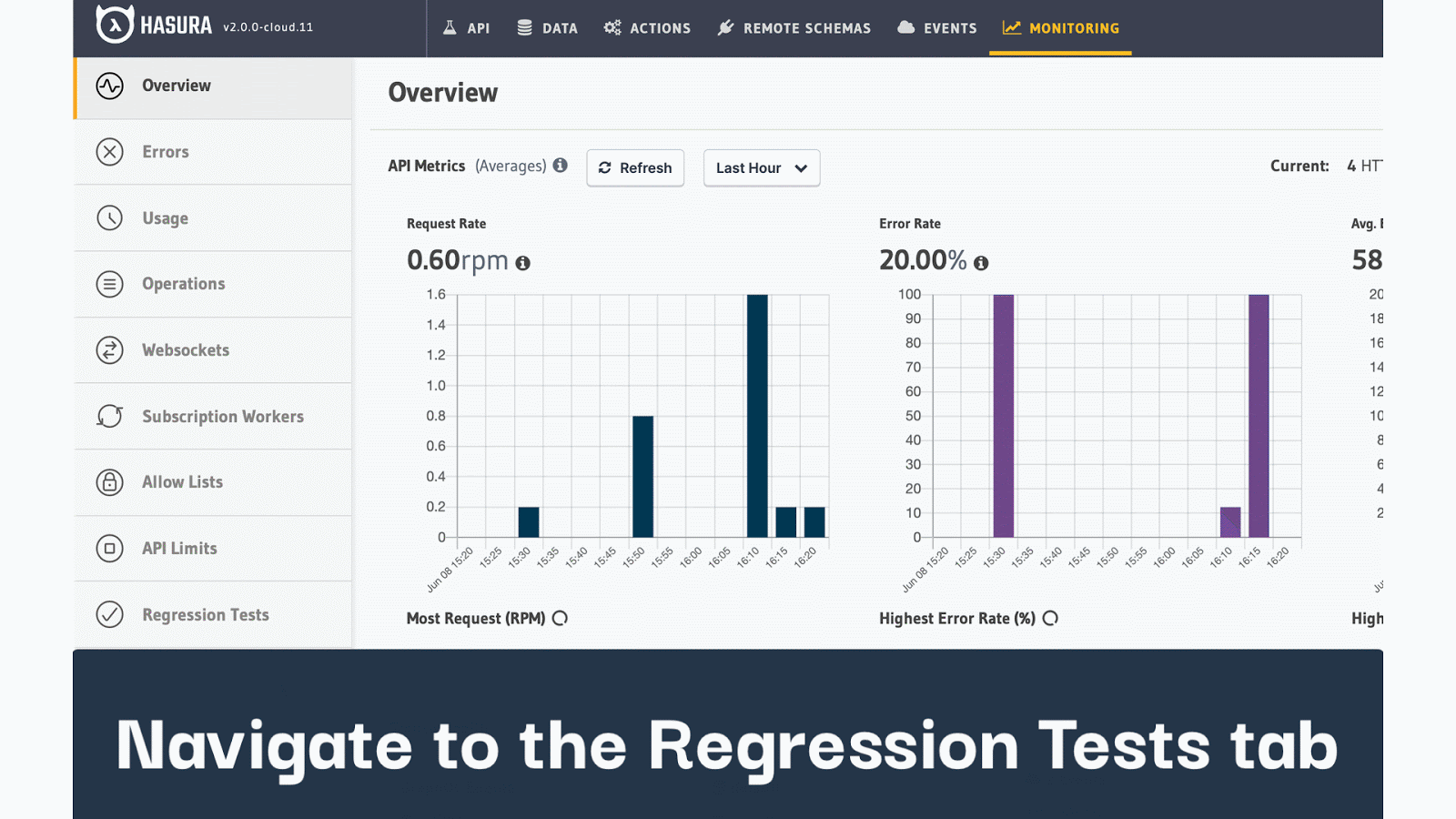This screenshot has height=819, width=1456.
Task: Click the database icon on Data tab
Action: tap(525, 27)
